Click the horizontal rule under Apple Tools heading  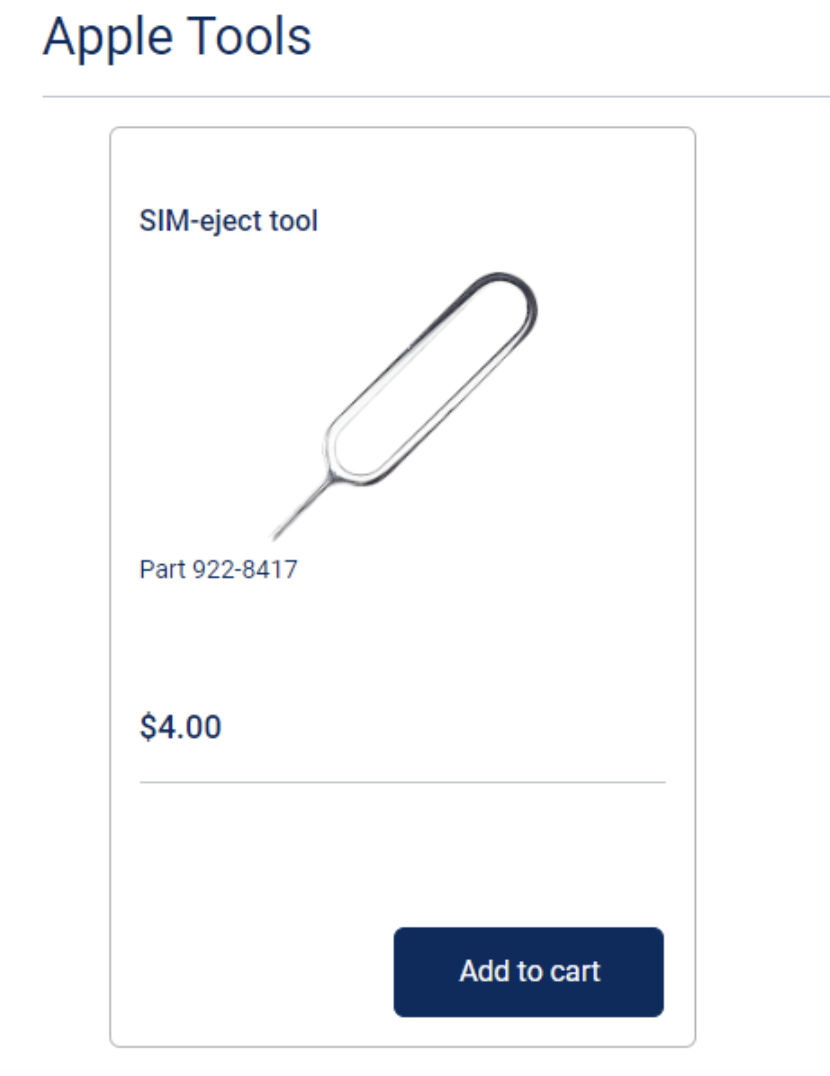[x=435, y=97]
